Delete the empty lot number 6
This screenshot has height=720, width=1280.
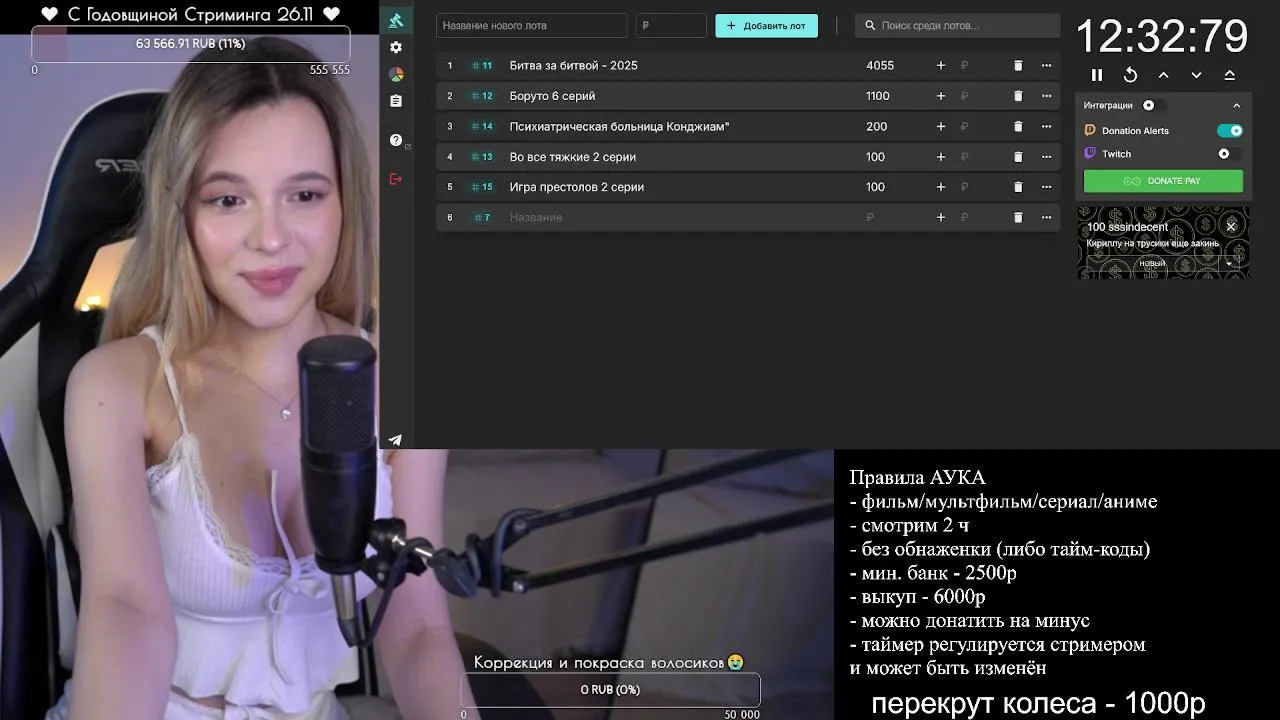1018,217
